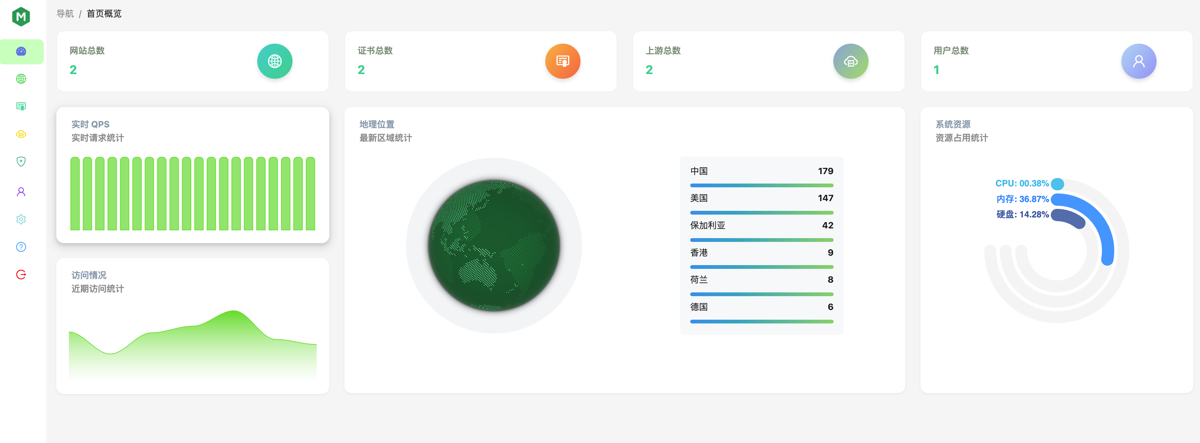The height and width of the screenshot is (443, 1200).
Task: Open the certificates icon in the sidebar
Action: [21, 106]
